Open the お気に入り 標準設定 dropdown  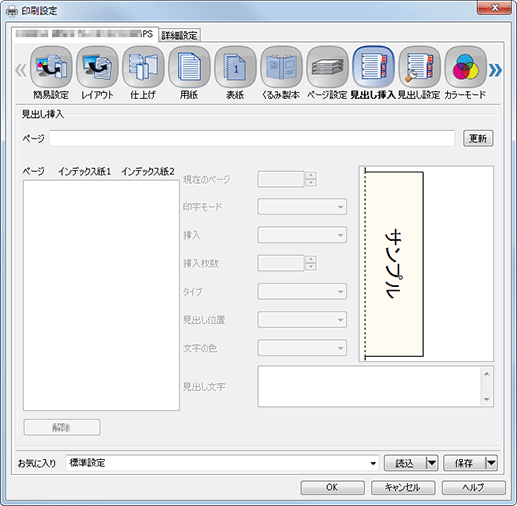point(222,463)
